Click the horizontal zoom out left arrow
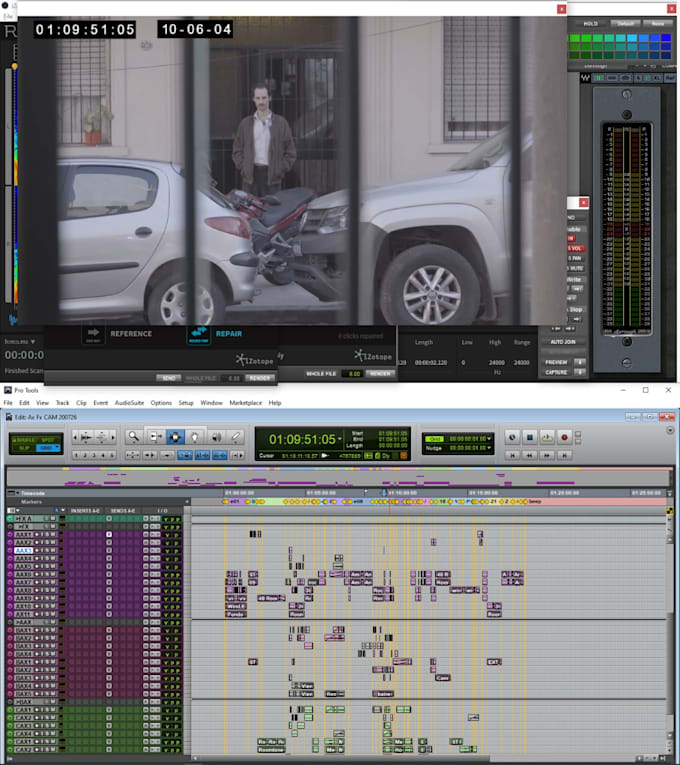The image size is (680, 765). click(75, 437)
